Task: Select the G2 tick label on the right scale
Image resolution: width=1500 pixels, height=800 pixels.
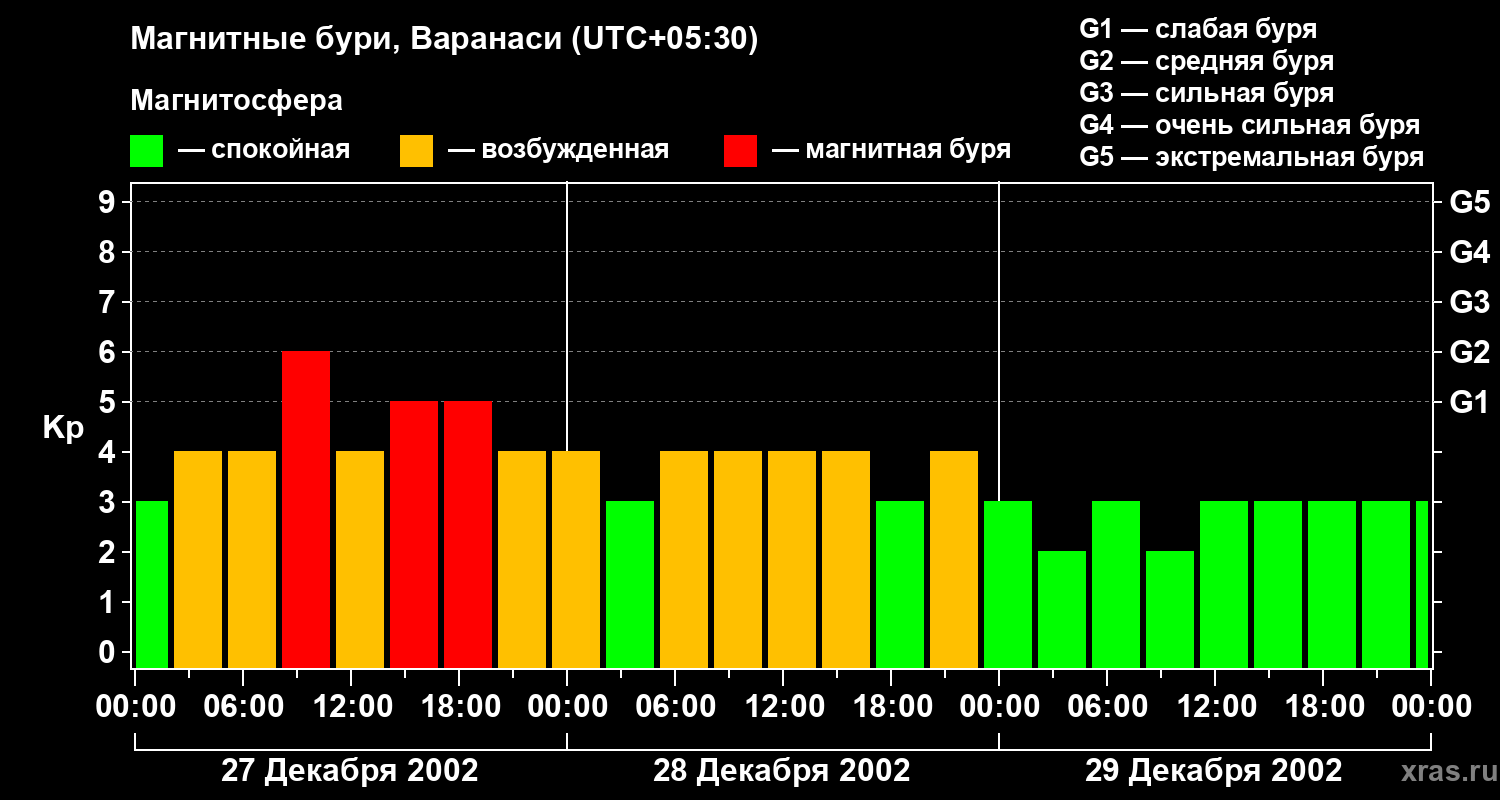Action: tap(1469, 352)
